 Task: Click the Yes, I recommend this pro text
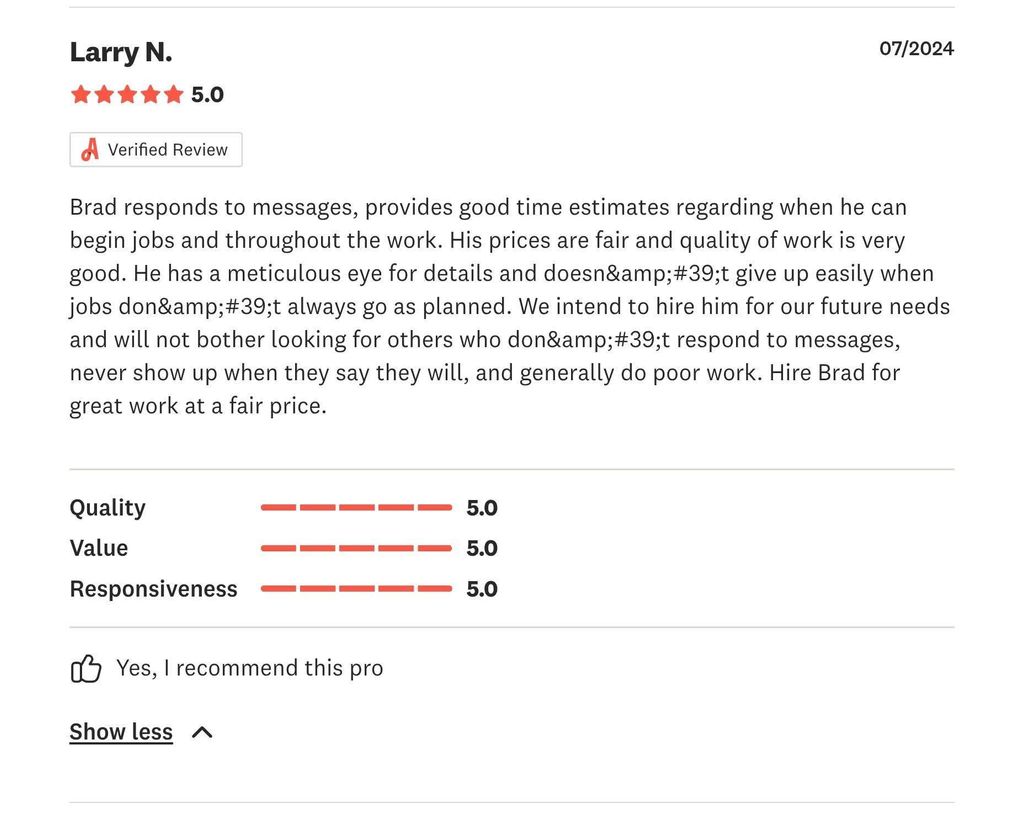point(249,668)
